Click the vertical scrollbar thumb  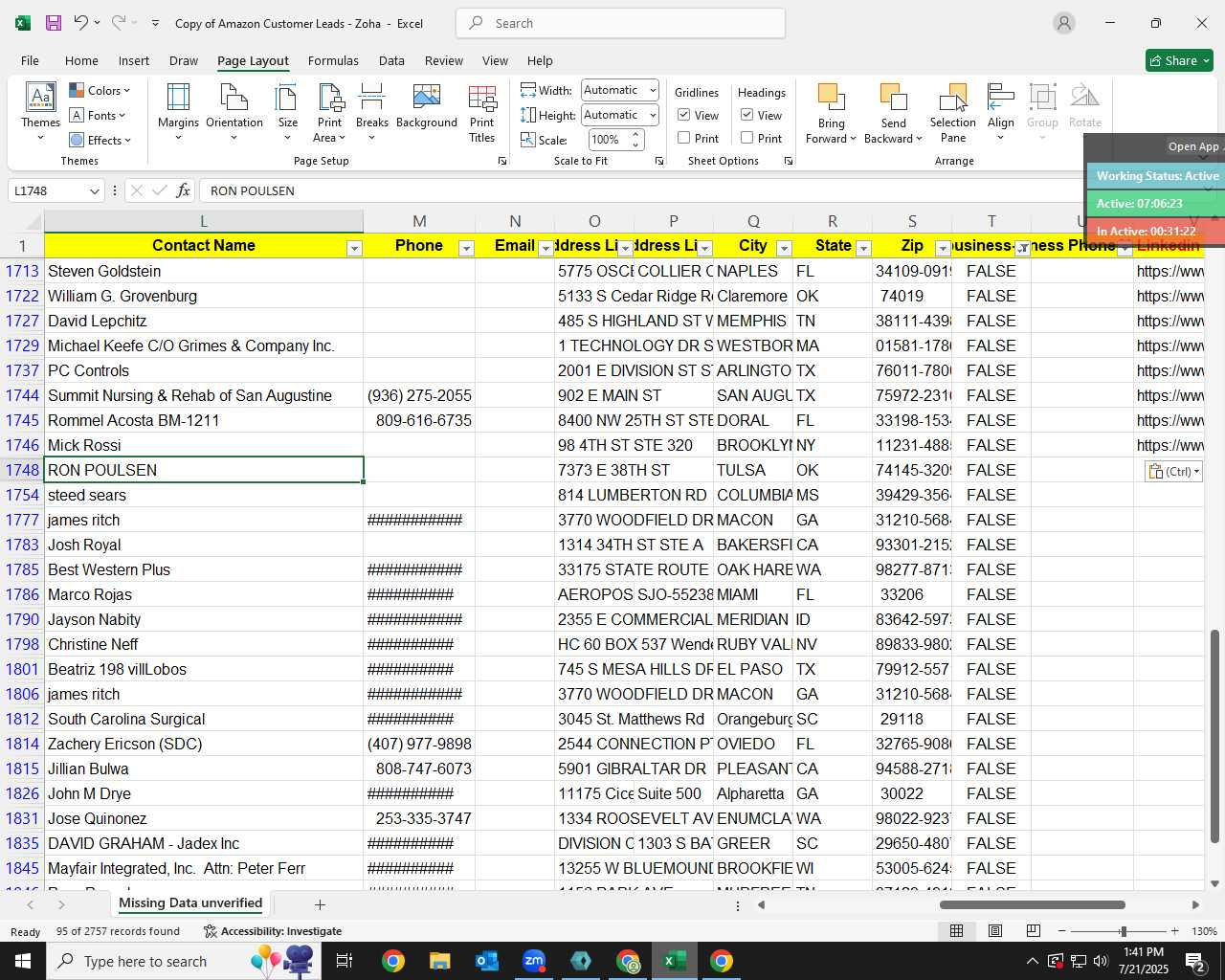click(x=1215, y=736)
